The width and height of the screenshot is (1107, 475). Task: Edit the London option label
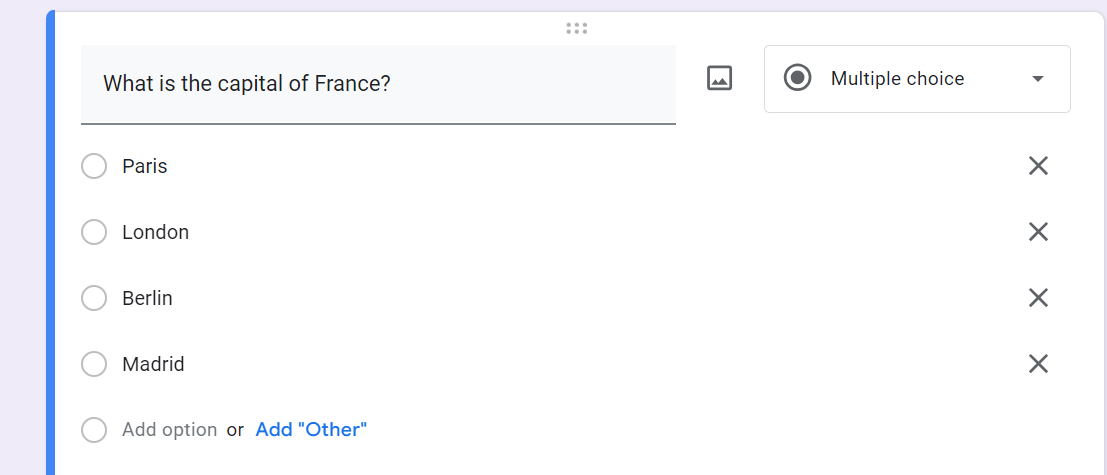pyautogui.click(x=155, y=232)
